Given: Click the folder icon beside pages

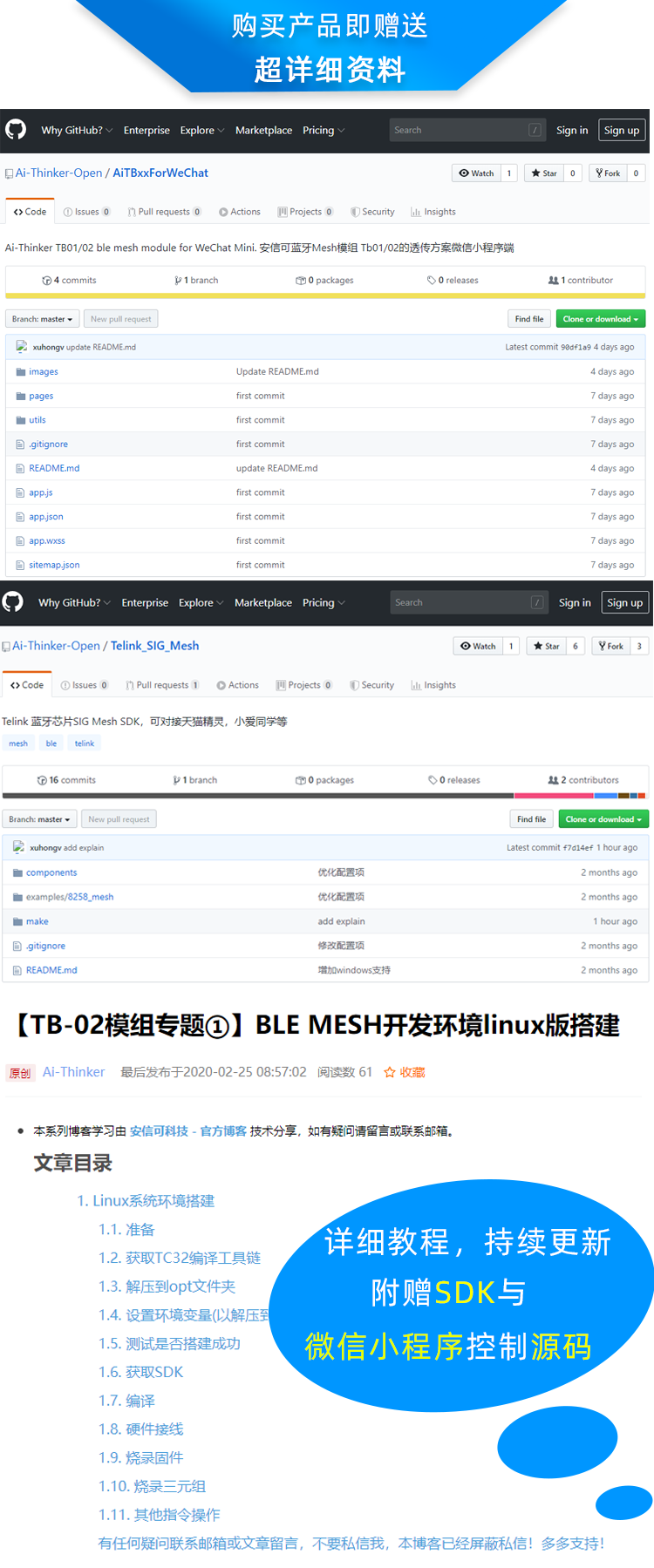Looking at the screenshot, I should 20,396.
